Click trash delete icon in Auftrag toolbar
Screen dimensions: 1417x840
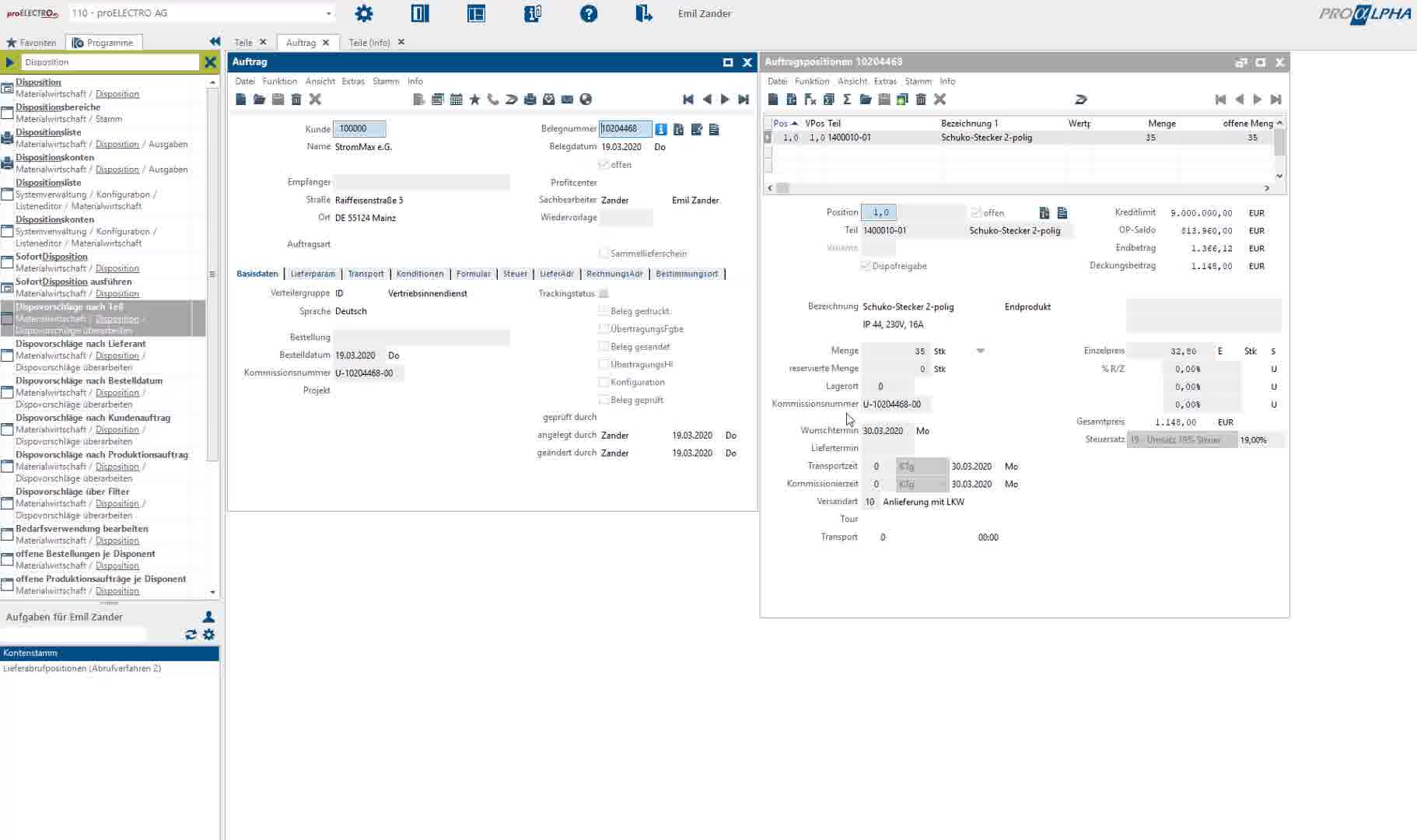296,100
